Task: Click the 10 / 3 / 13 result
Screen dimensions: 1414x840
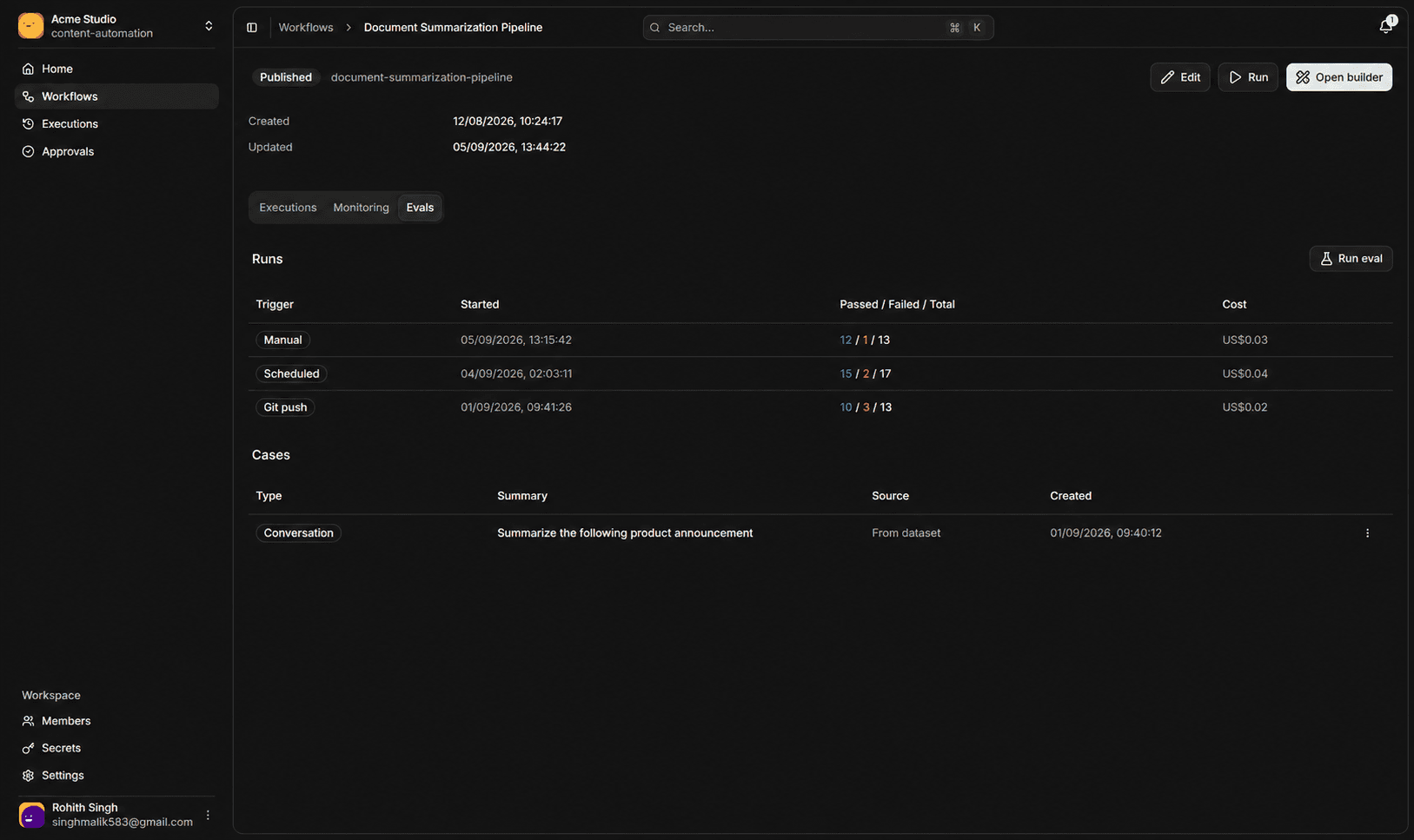Action: coord(866,407)
